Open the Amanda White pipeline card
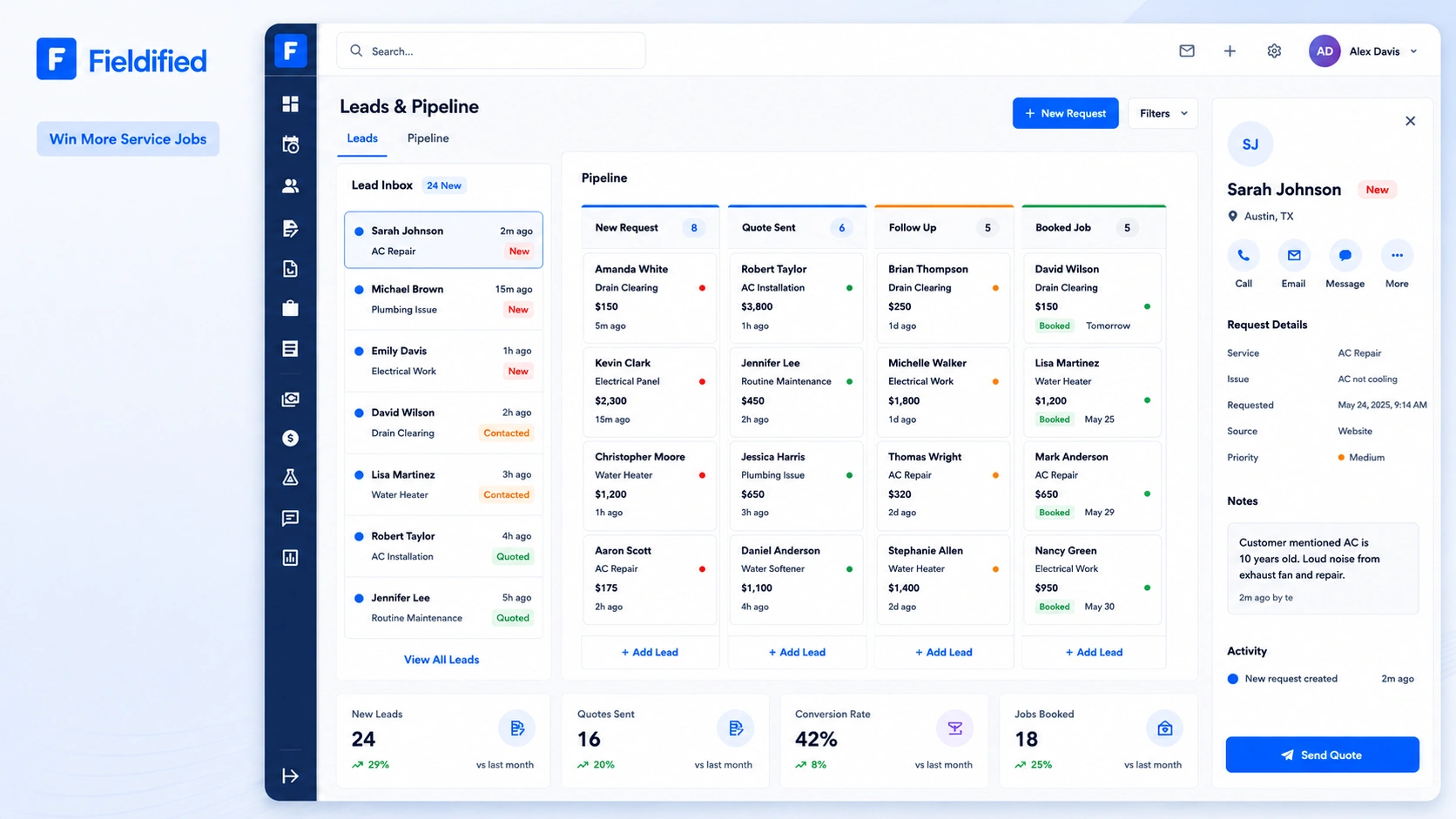Screen dimensions: 1456x819 point(650,297)
